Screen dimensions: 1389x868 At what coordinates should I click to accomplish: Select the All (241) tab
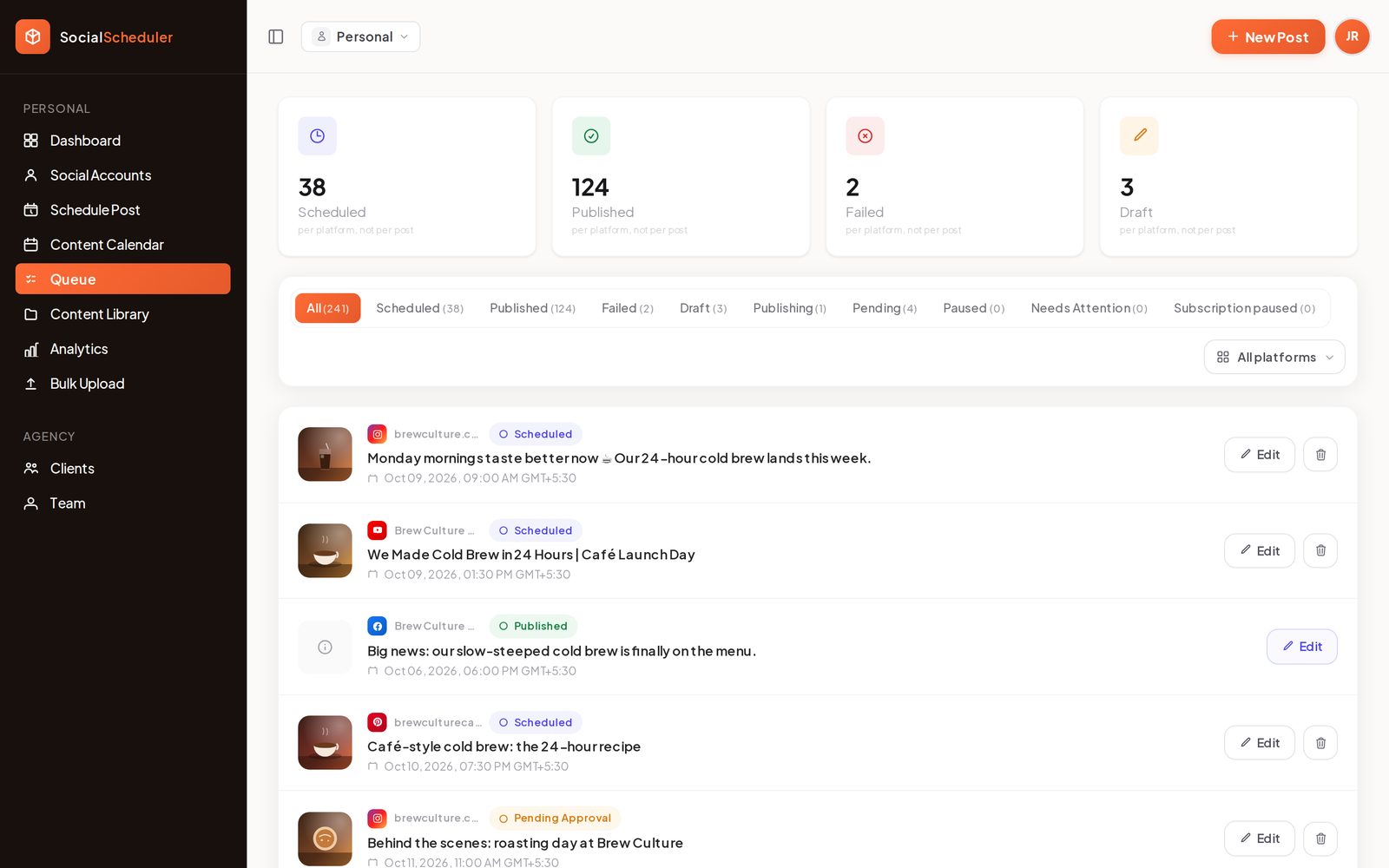(327, 308)
